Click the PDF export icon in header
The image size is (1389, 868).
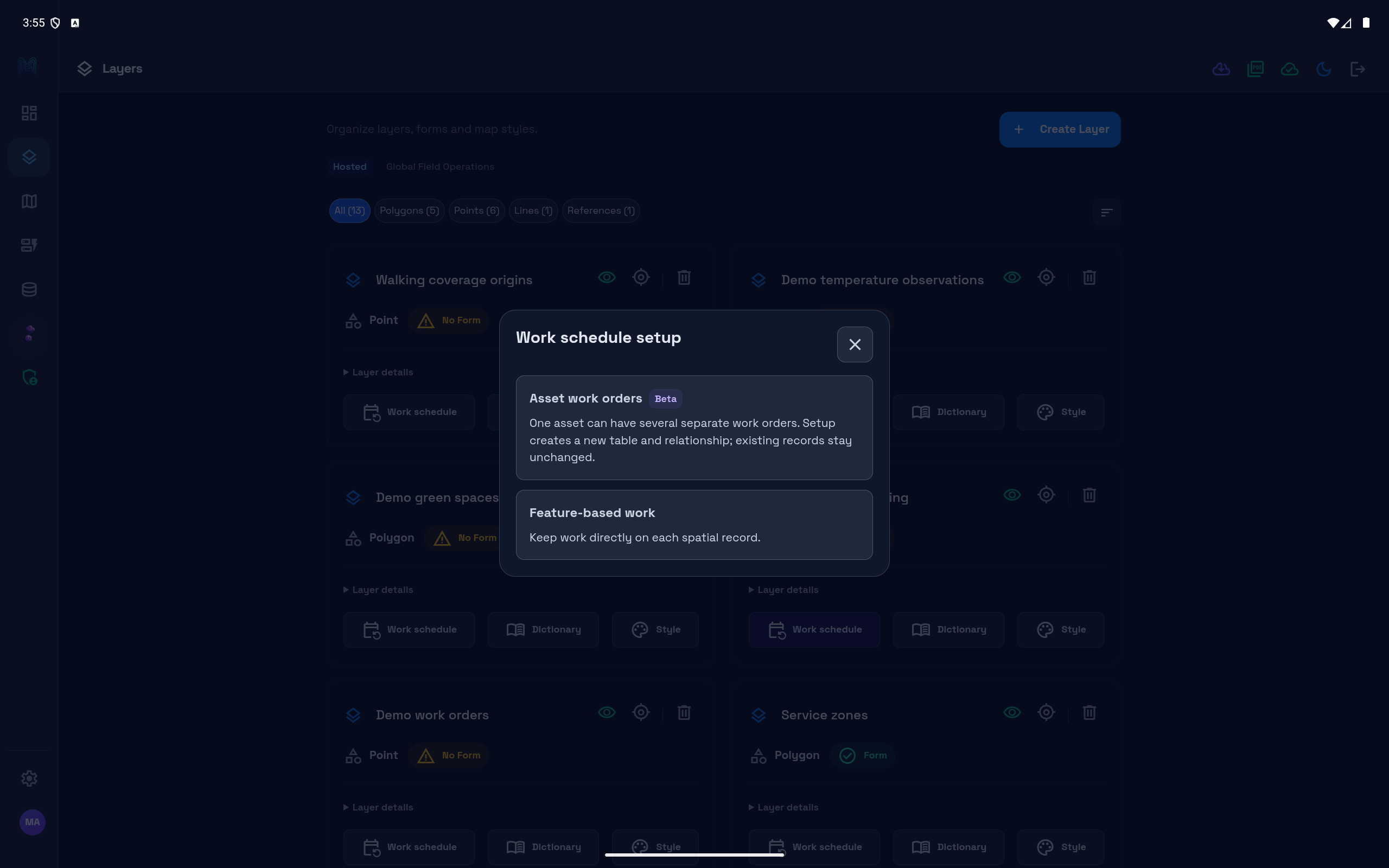[1256, 69]
